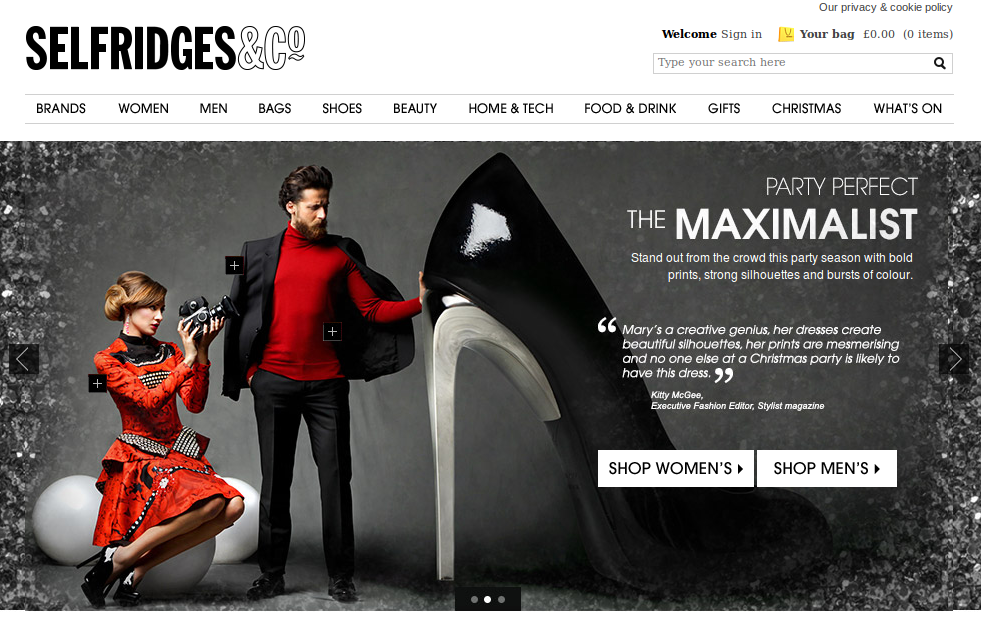This screenshot has height=620, width=981.
Task: Focus the Type your search here field
Action: point(791,63)
